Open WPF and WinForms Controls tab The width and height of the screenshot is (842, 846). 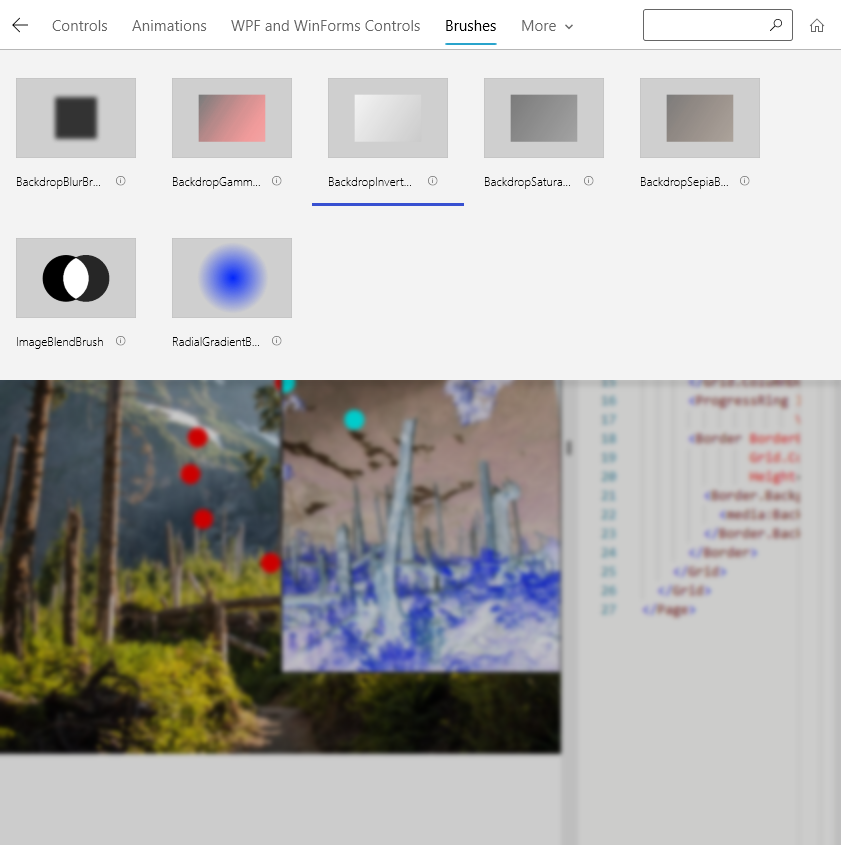(x=325, y=26)
